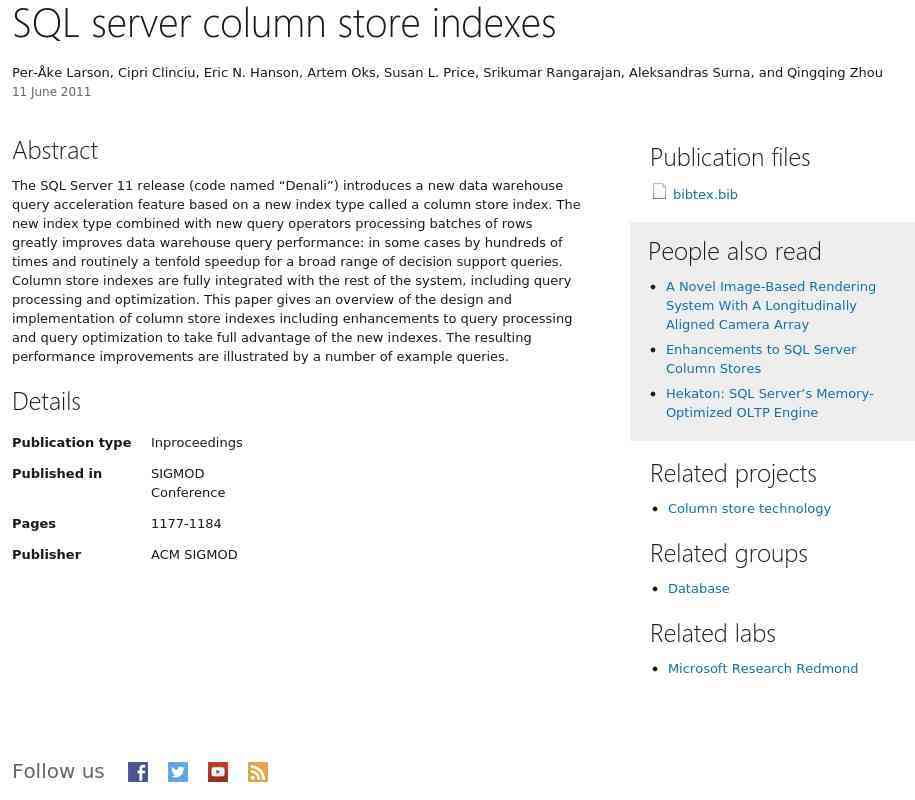
Task: Click the publisher value 'ACM SIGMOD'
Action: pyautogui.click(x=194, y=554)
